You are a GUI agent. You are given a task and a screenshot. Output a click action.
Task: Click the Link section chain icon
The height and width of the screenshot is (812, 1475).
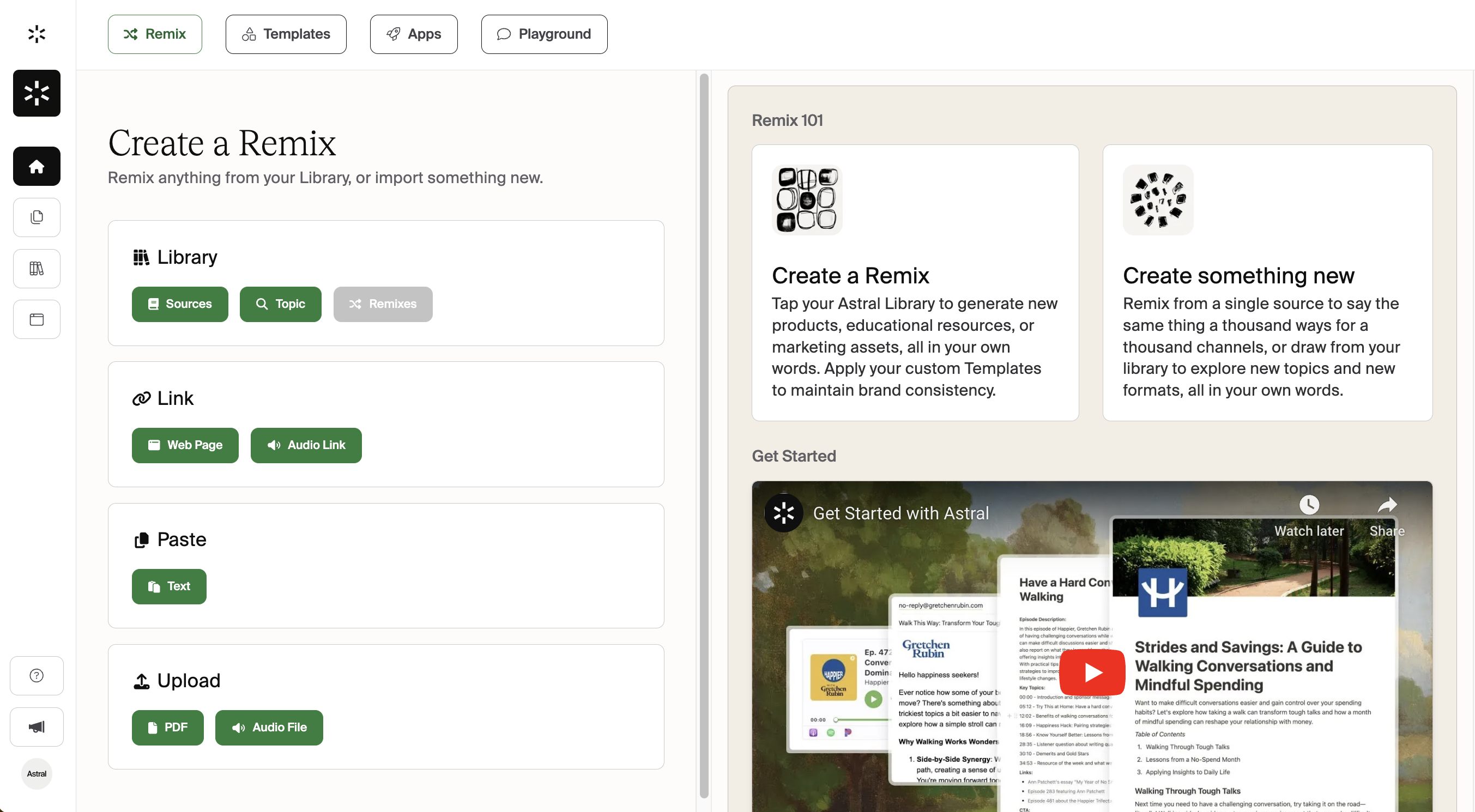tap(141, 398)
